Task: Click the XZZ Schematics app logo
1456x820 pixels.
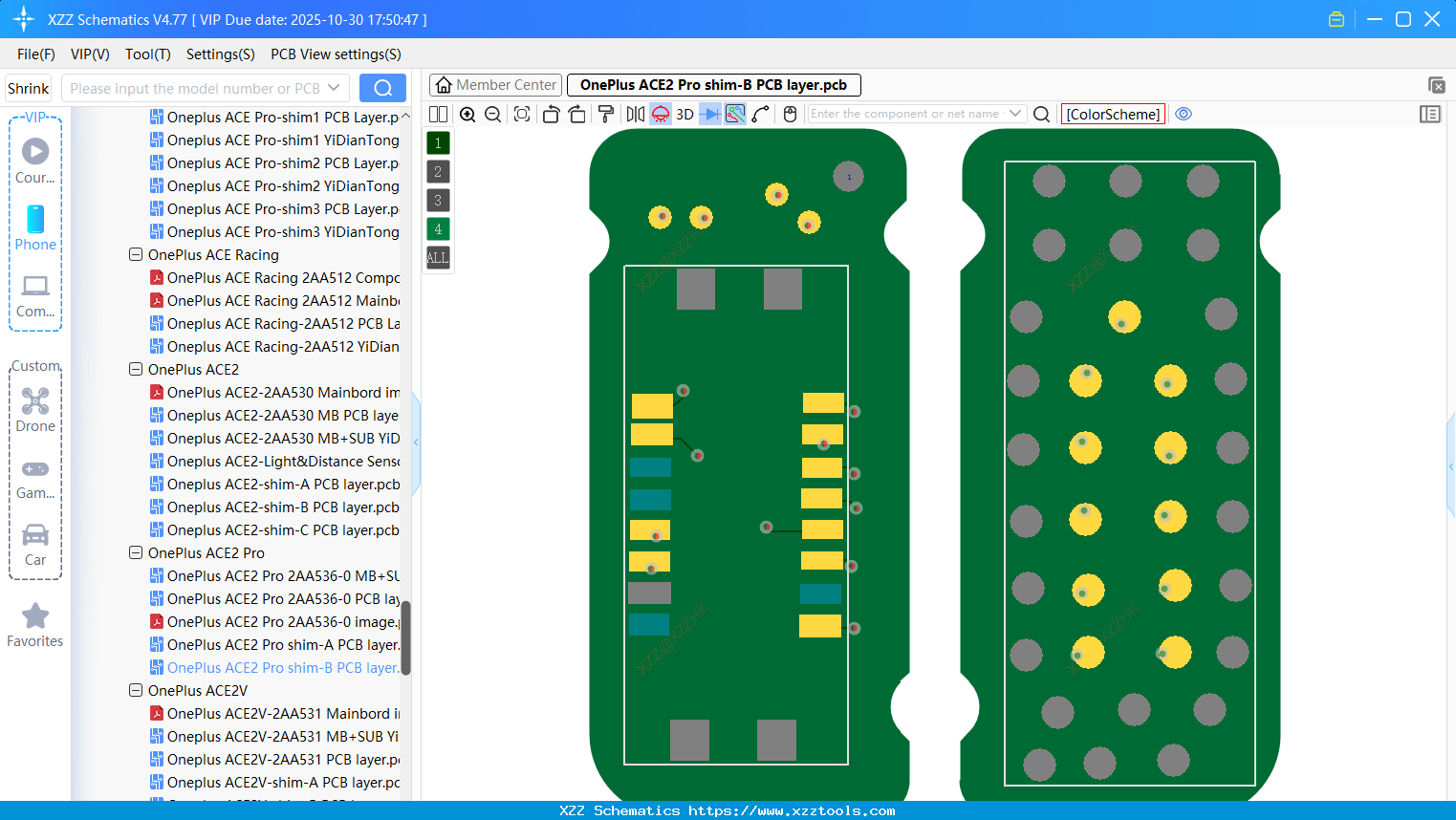Action: click(24, 19)
